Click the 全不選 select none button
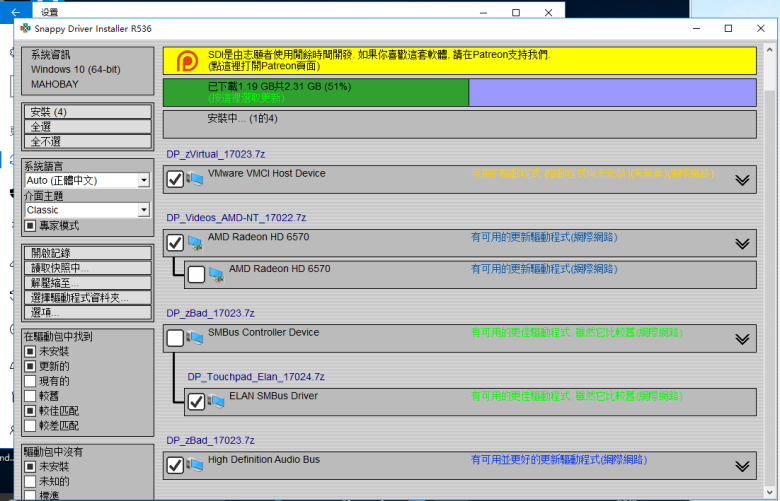This screenshot has width=780, height=501. [x=88, y=142]
